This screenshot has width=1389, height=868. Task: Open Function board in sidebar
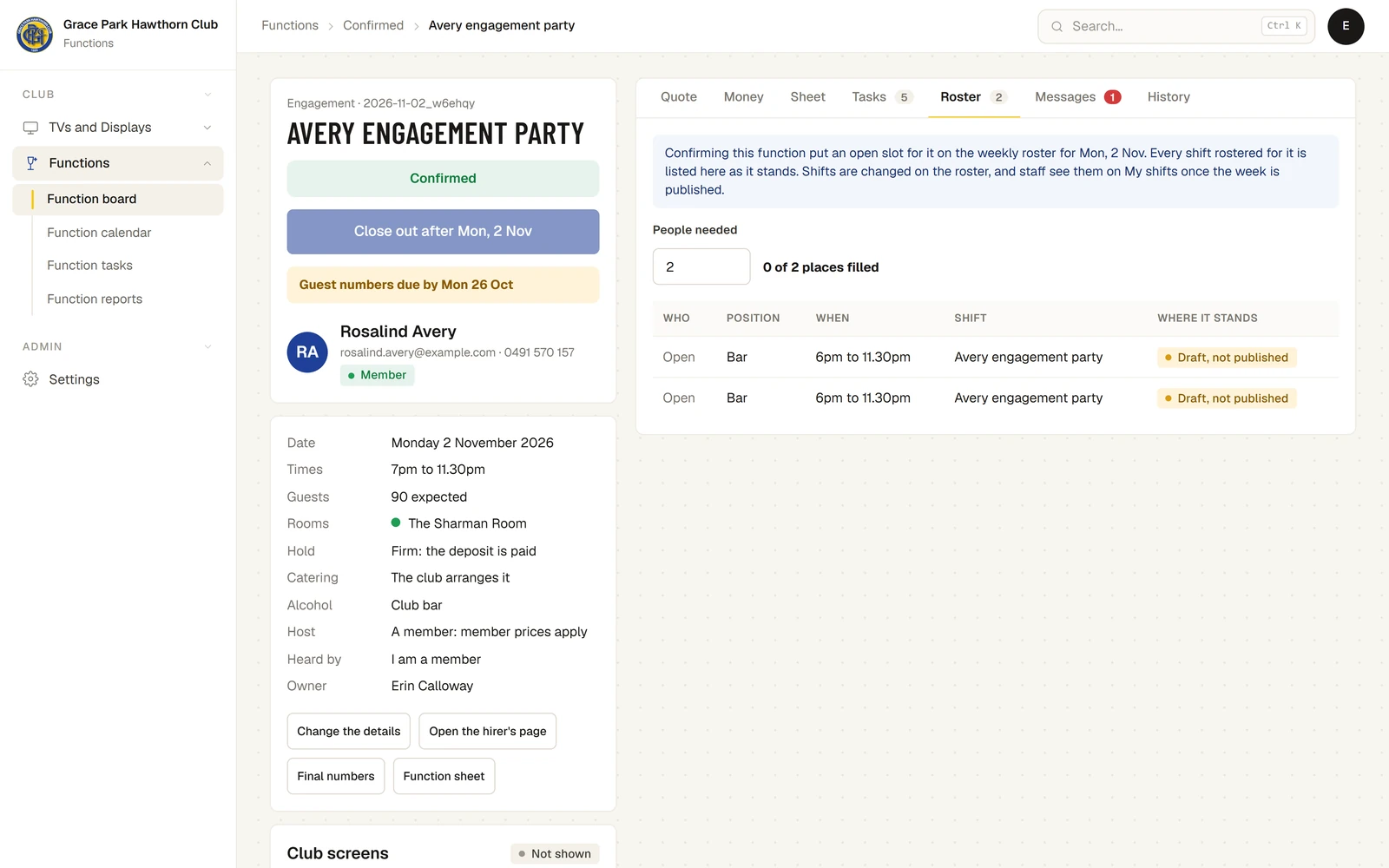point(118,200)
